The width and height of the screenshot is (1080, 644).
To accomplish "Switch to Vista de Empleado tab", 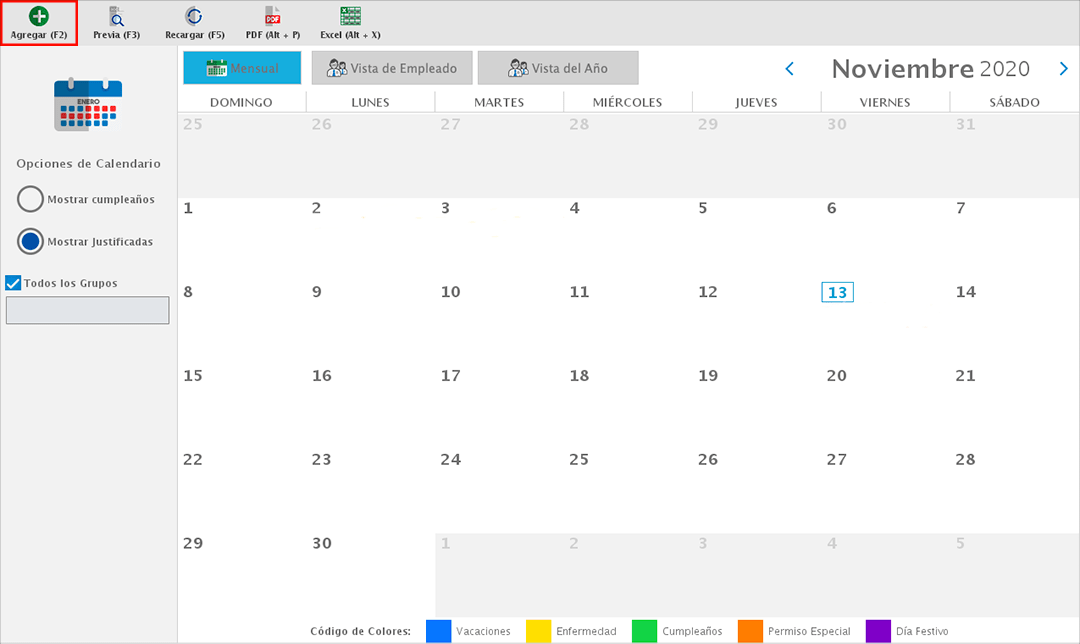I will tap(391, 68).
